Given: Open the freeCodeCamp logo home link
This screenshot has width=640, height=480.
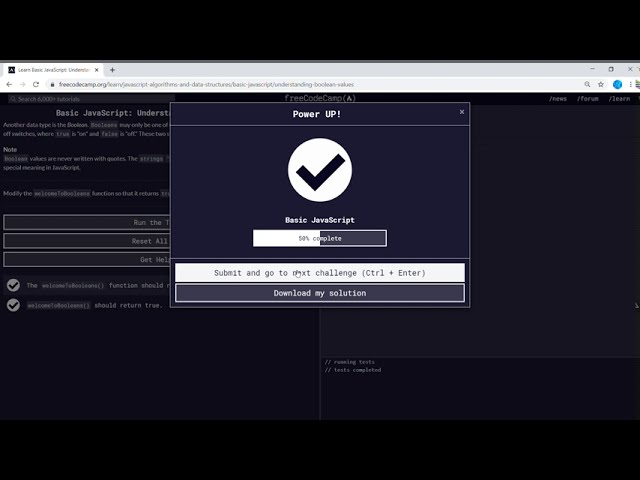Looking at the screenshot, I should (320, 98).
